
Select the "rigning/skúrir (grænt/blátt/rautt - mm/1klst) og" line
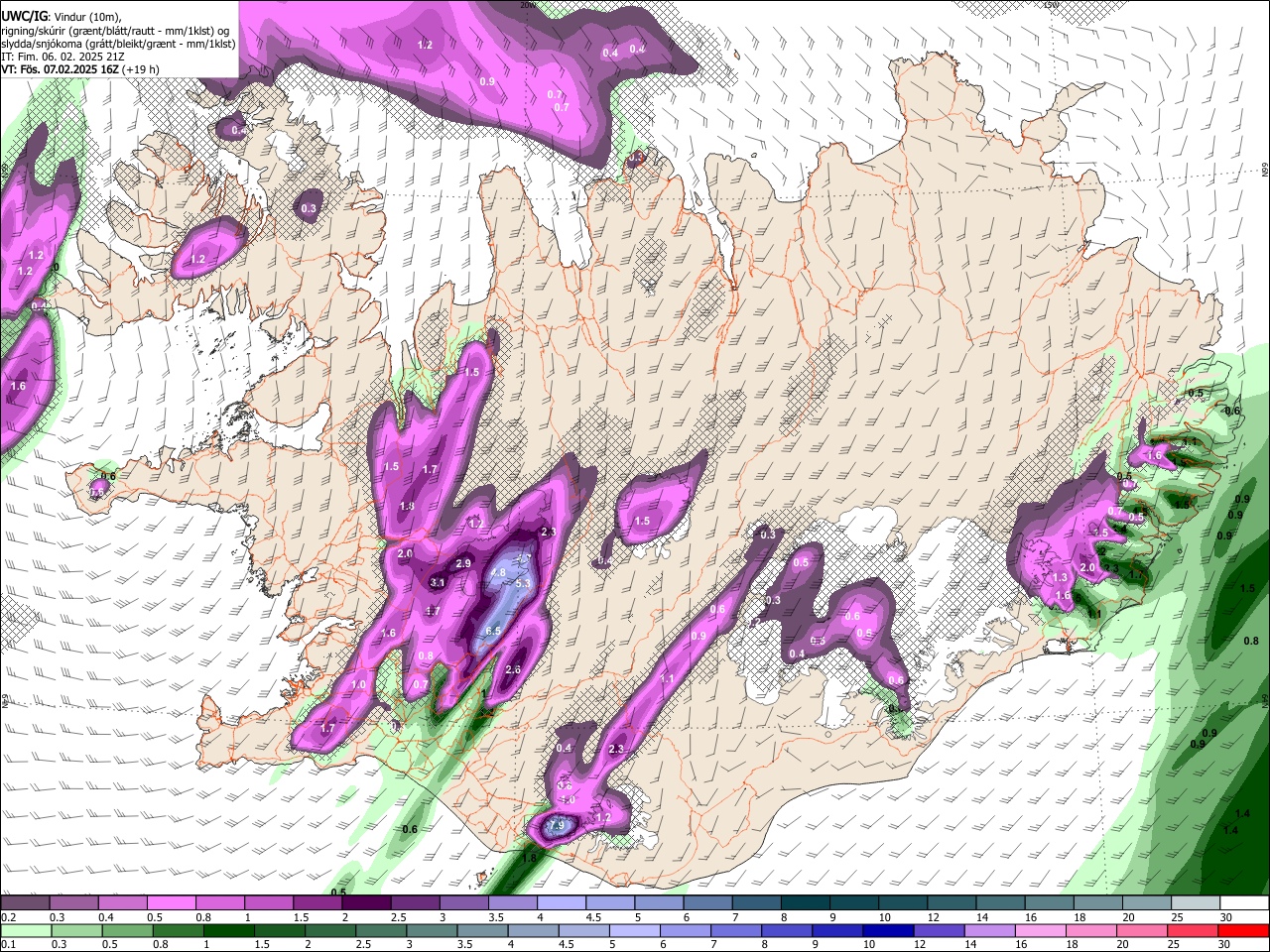[115, 30]
